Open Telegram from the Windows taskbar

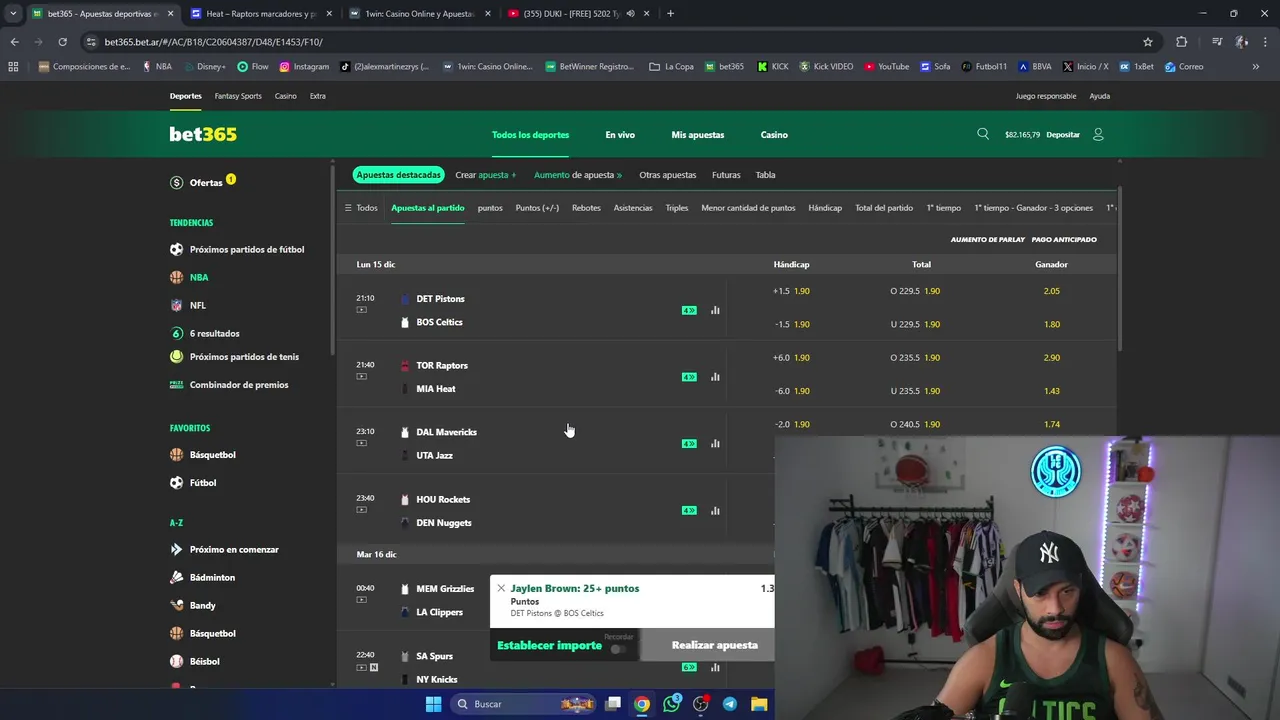[730, 704]
